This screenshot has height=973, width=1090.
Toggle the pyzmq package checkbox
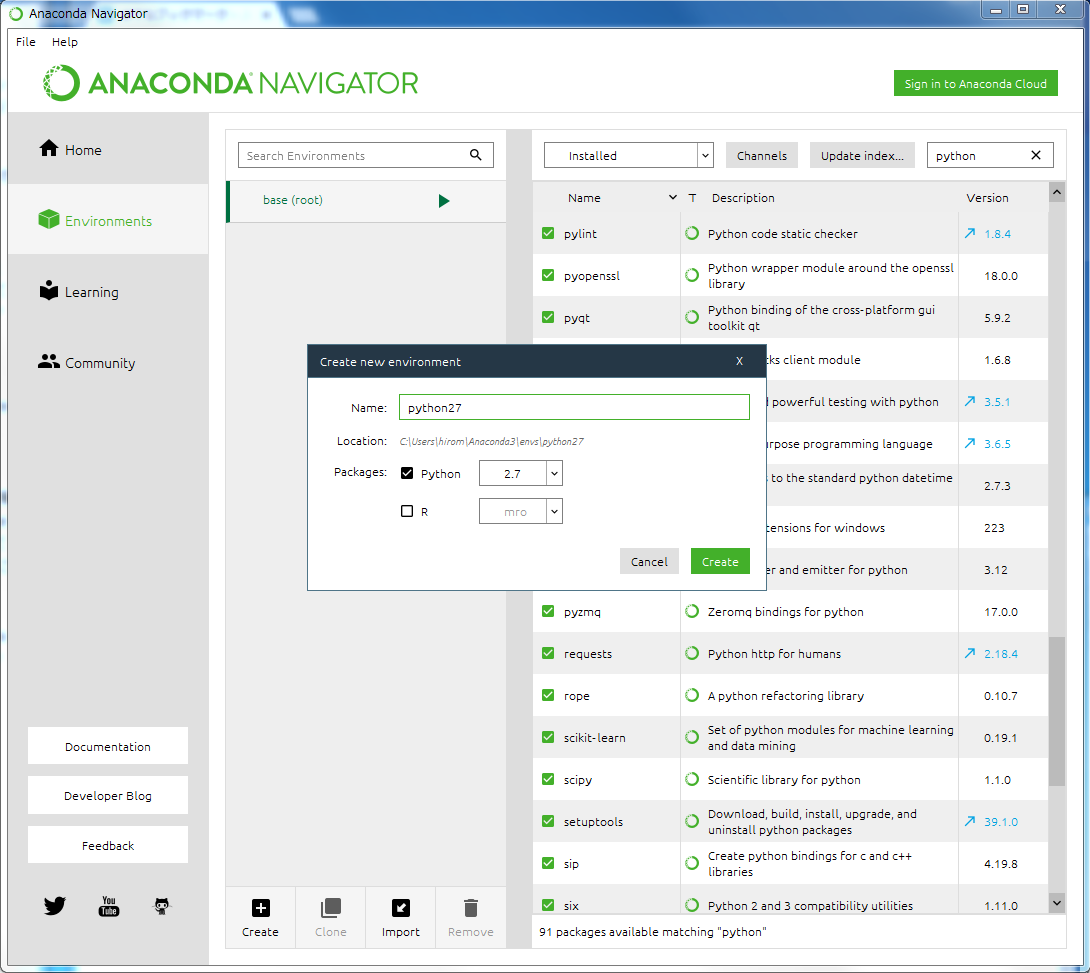click(x=548, y=611)
